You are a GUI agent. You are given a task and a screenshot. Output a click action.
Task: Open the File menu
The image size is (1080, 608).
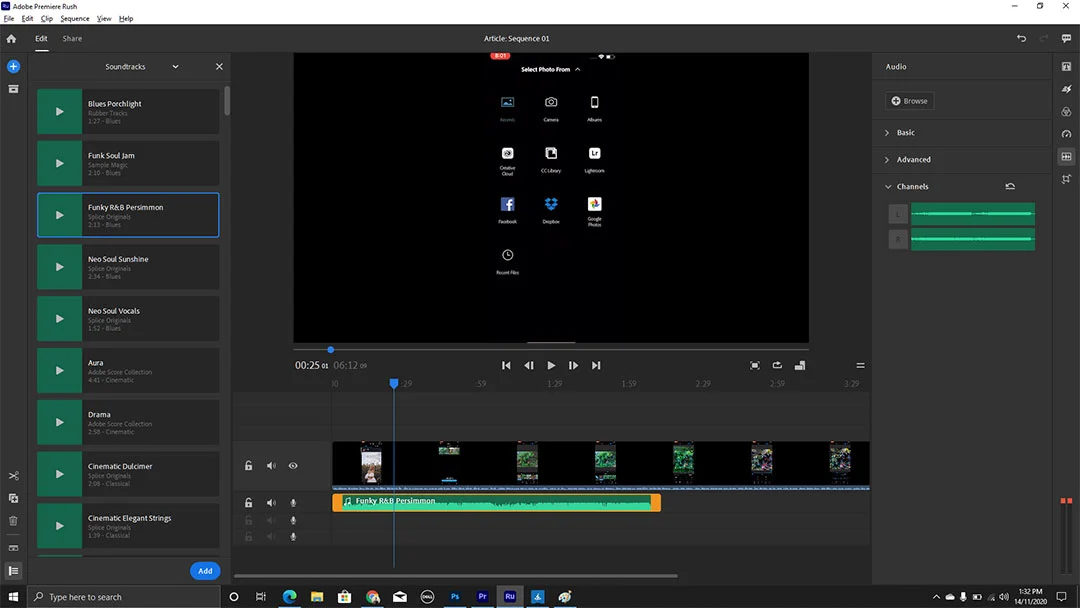(x=9, y=19)
